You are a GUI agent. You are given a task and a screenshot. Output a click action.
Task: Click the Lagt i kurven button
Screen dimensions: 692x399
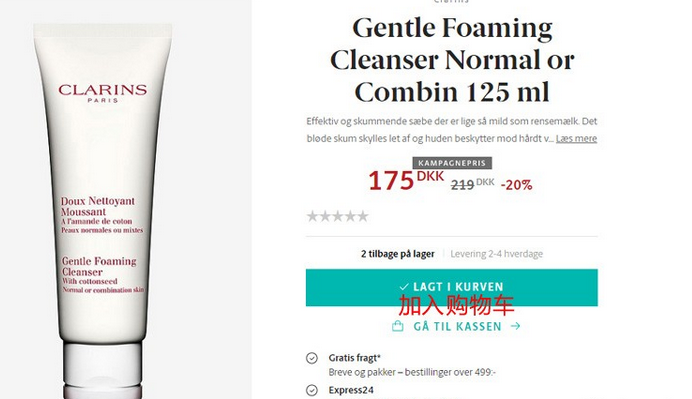(x=451, y=287)
